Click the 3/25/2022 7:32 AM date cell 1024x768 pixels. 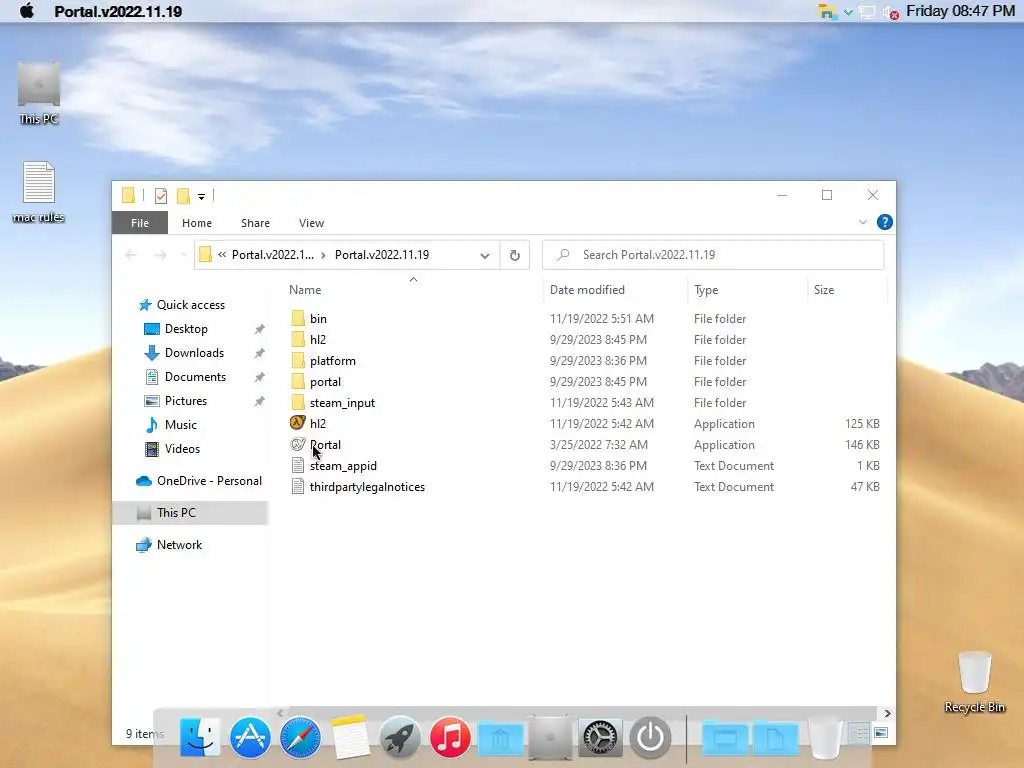click(599, 445)
